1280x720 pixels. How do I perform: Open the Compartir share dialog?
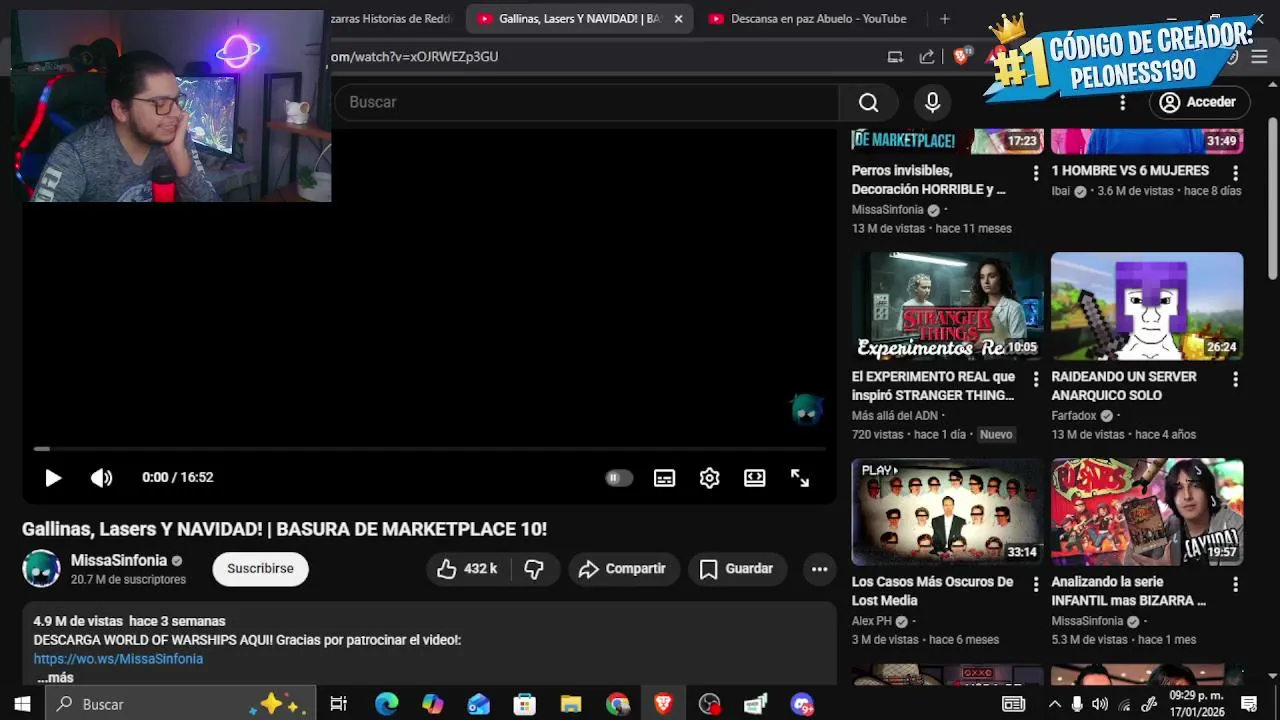pos(623,569)
